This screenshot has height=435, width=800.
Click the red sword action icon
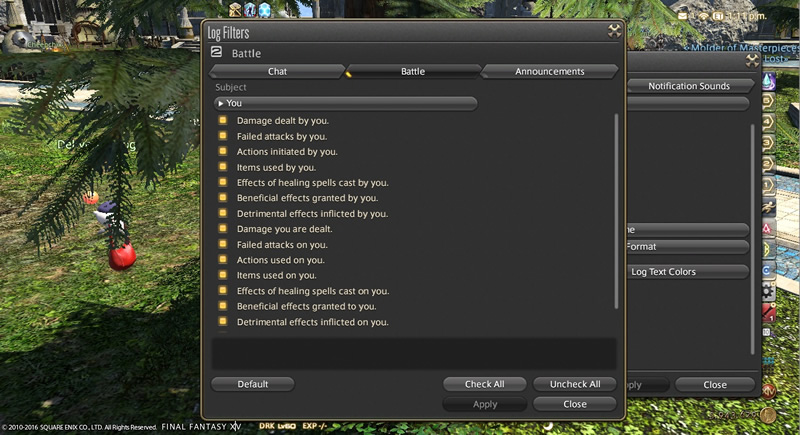pos(769,312)
